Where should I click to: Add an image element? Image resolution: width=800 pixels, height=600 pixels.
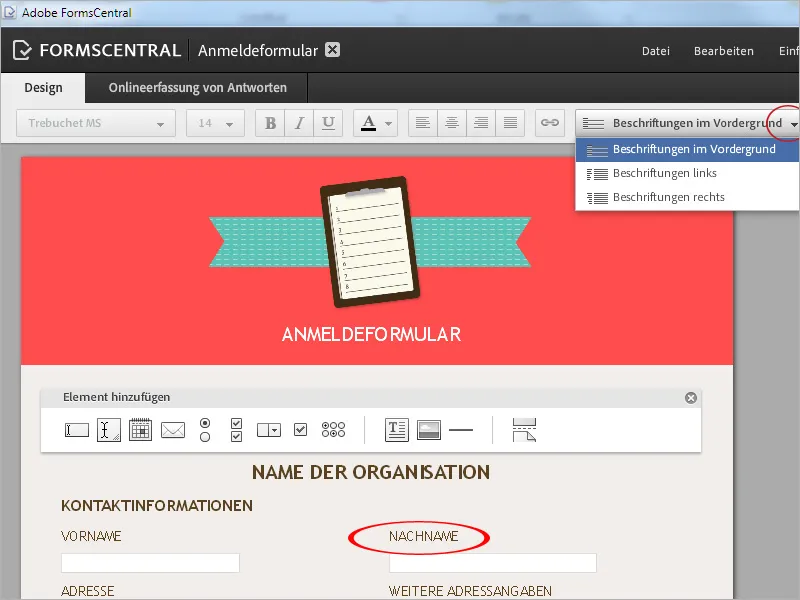tap(429, 430)
